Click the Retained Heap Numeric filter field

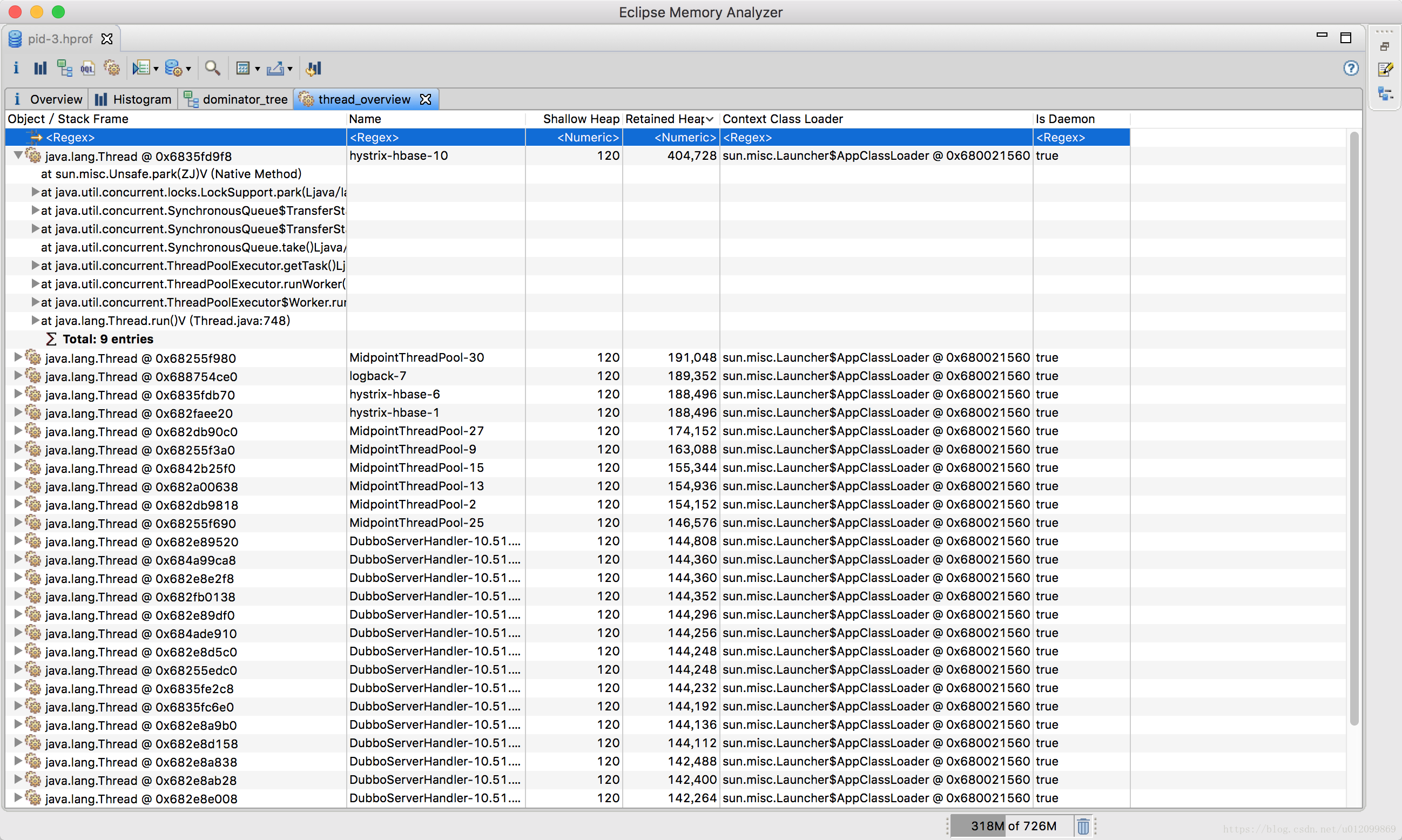click(671, 138)
